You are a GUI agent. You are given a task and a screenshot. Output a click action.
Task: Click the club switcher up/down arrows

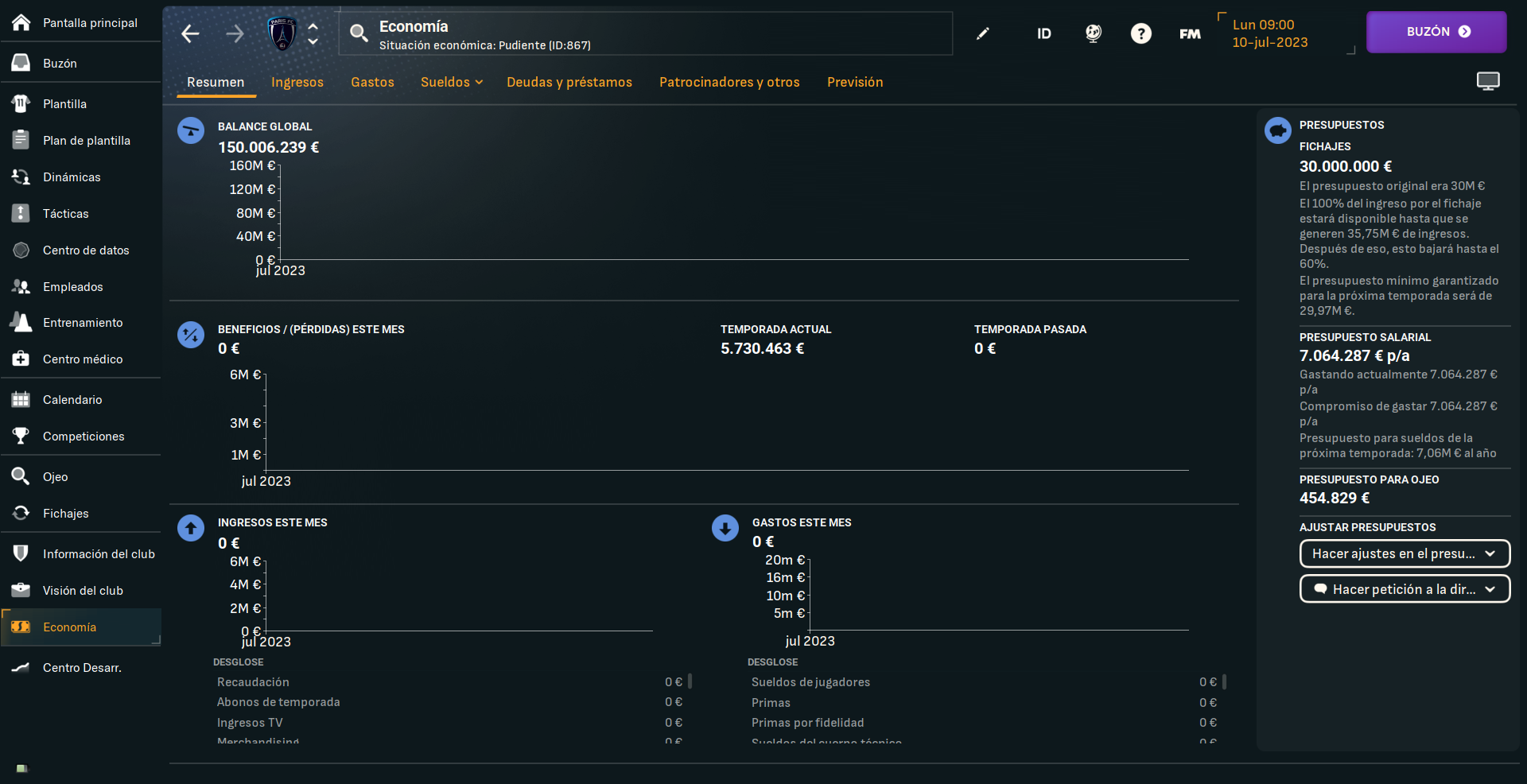(x=313, y=33)
